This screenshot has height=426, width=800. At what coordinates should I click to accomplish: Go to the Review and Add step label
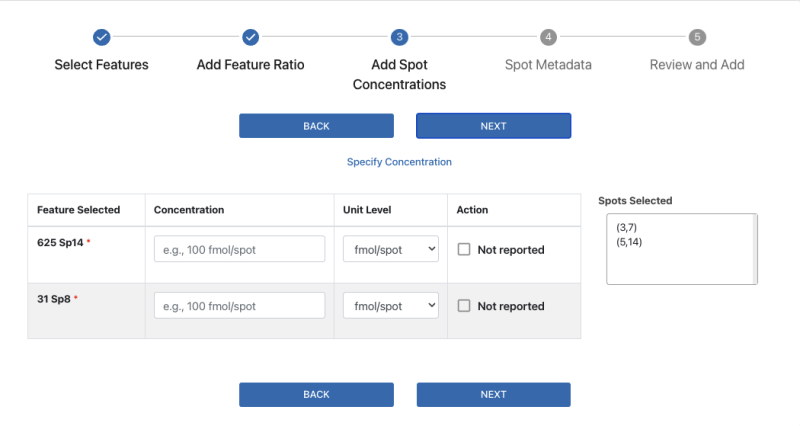point(697,65)
